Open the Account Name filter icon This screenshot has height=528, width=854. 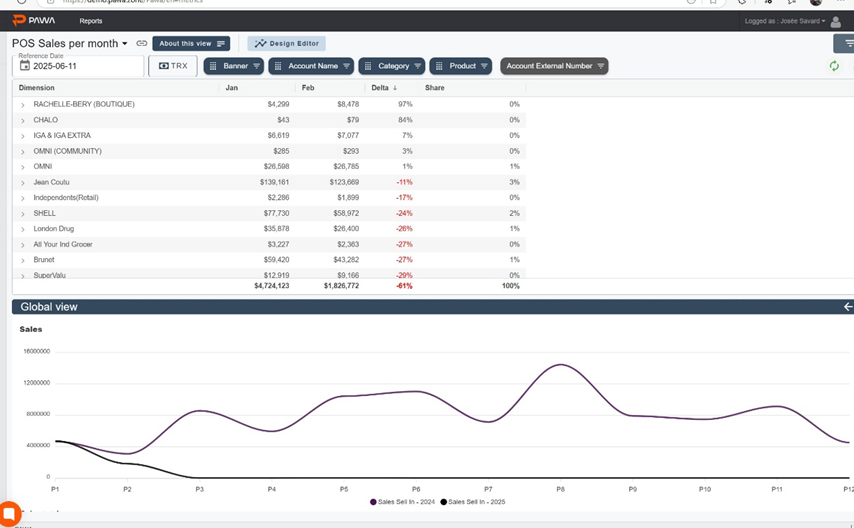(346, 66)
